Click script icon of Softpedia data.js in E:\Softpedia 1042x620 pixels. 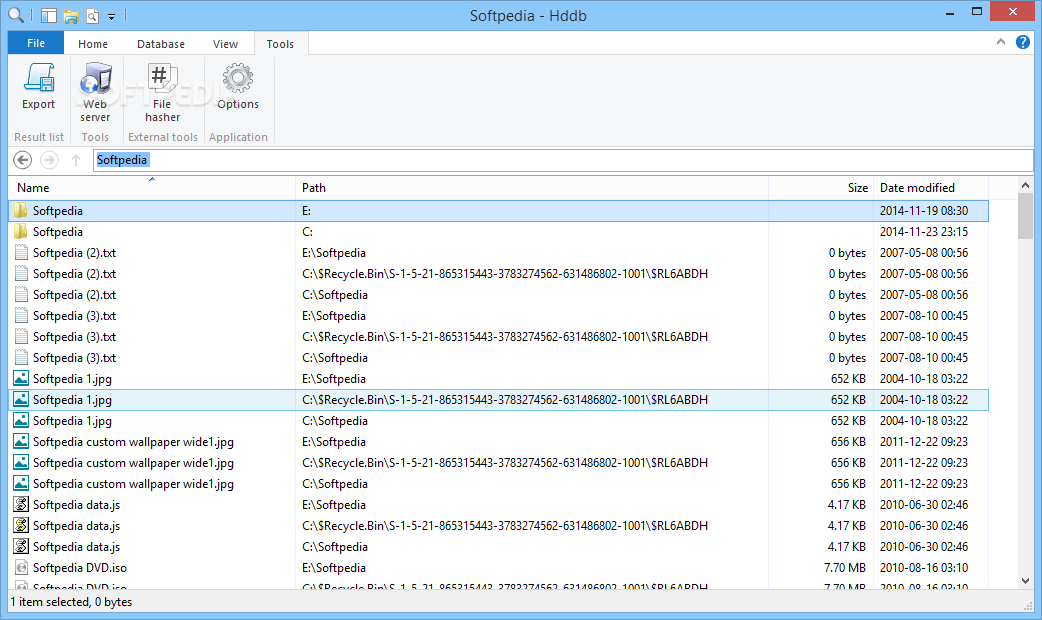21,504
